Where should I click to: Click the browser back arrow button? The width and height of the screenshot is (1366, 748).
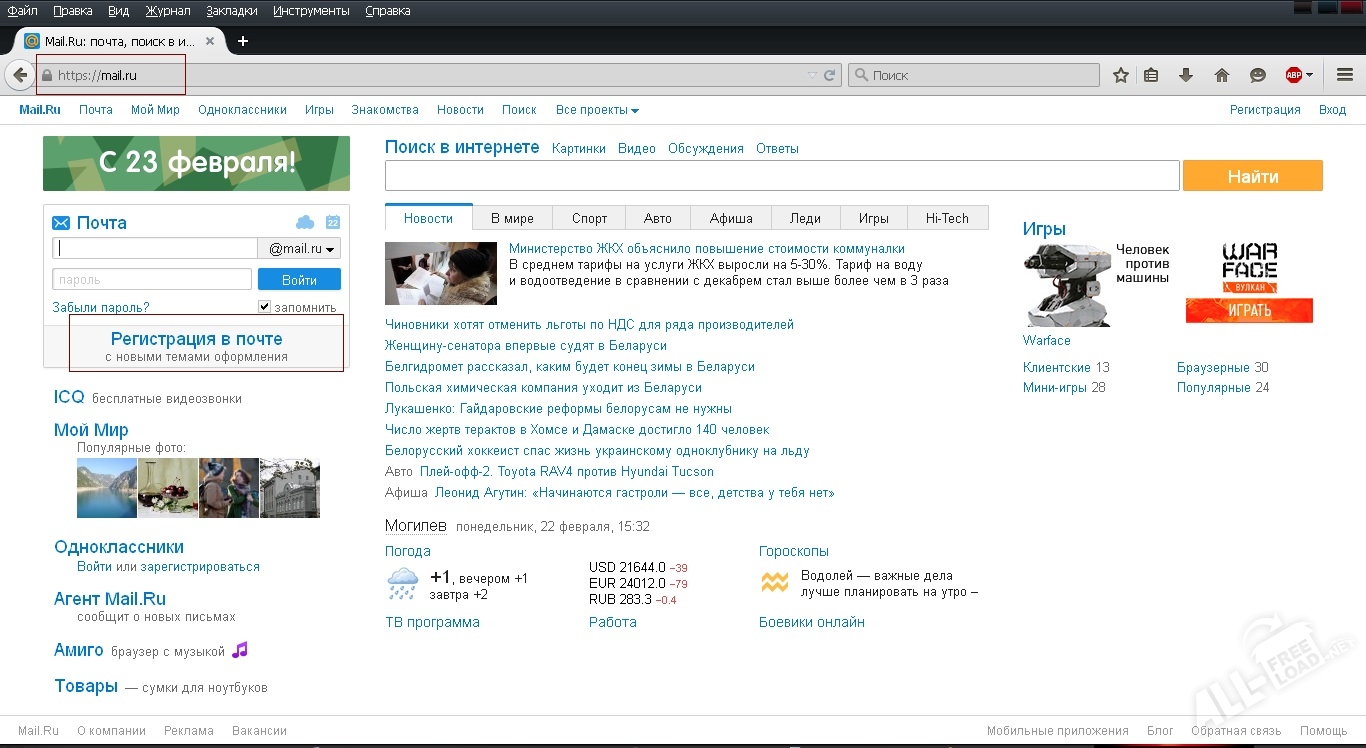(20, 75)
